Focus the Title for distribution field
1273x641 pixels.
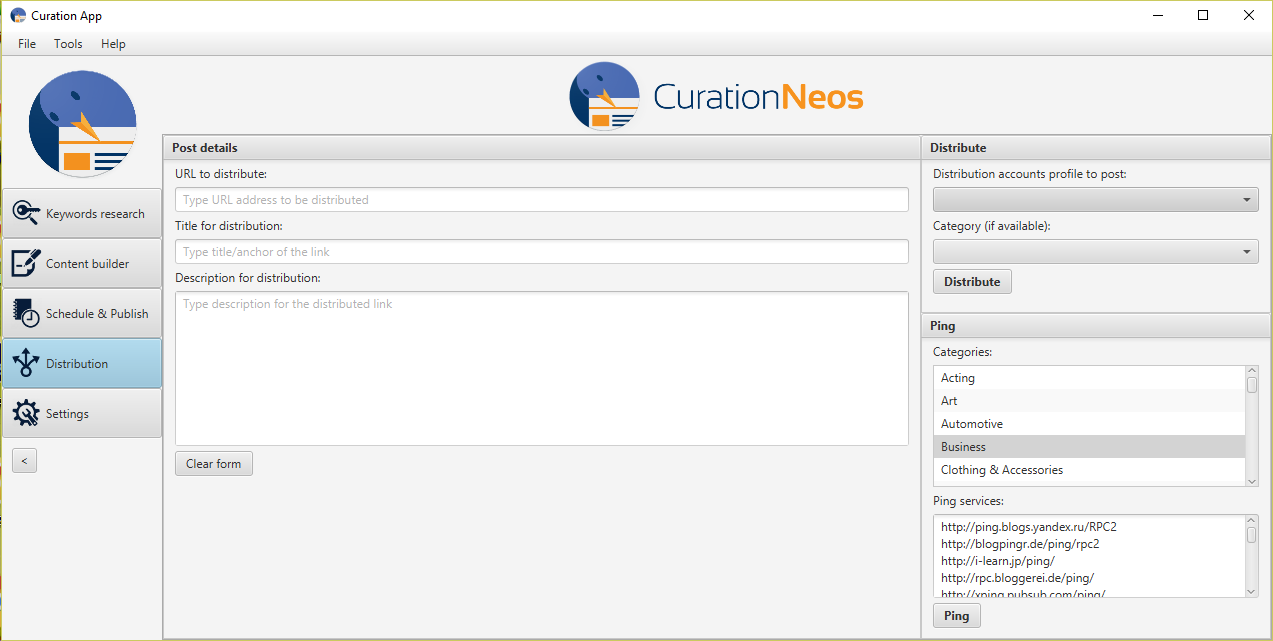coord(542,251)
